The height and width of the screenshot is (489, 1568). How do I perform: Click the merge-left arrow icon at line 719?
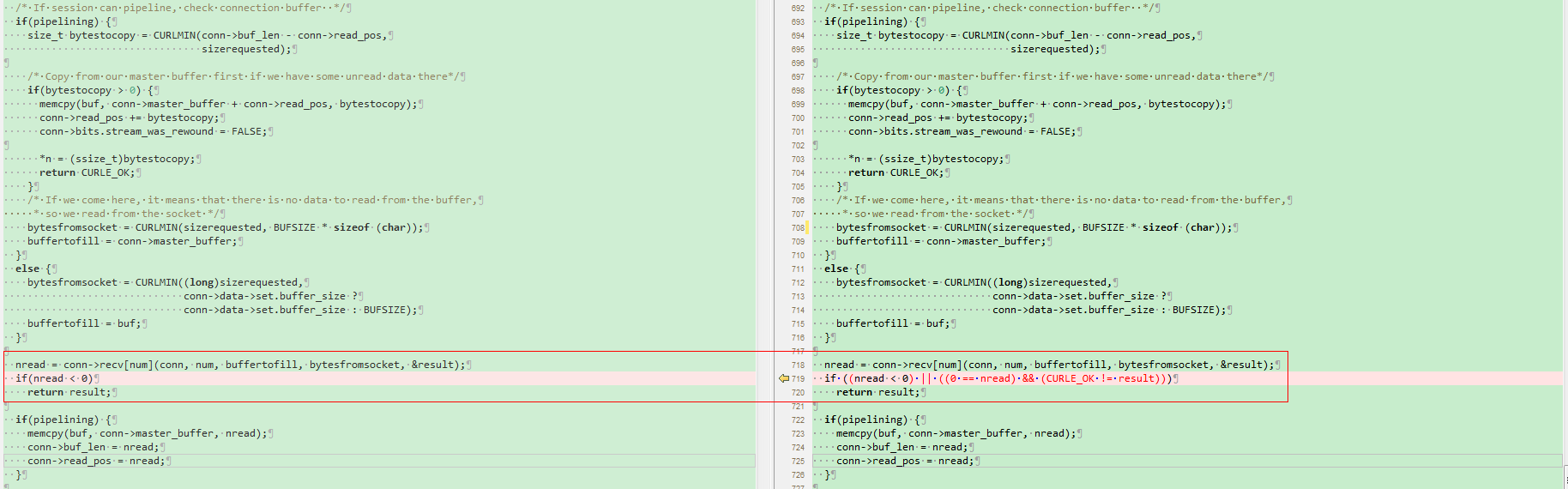pos(783,378)
